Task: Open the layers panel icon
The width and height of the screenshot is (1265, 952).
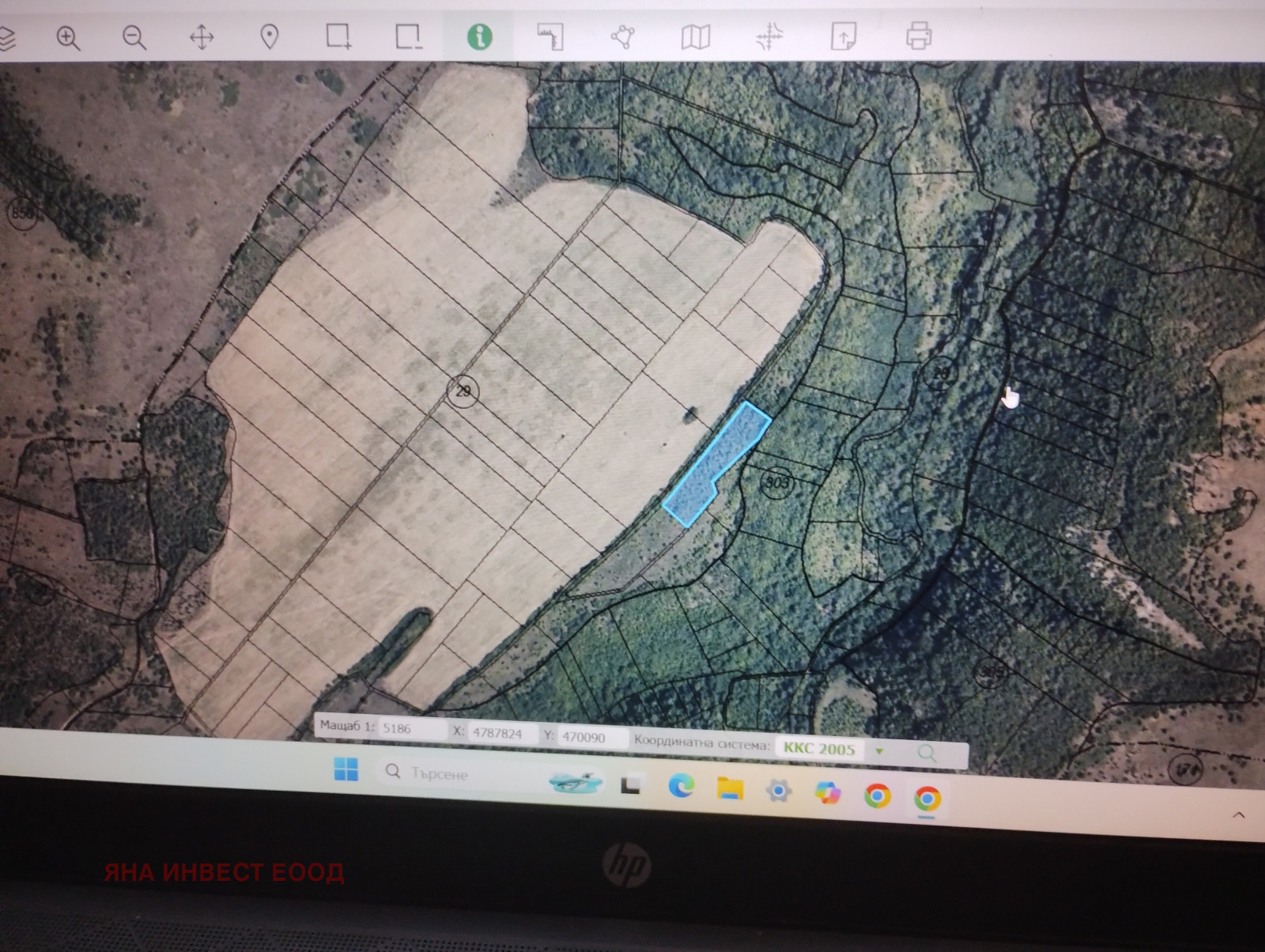Action: [6, 38]
